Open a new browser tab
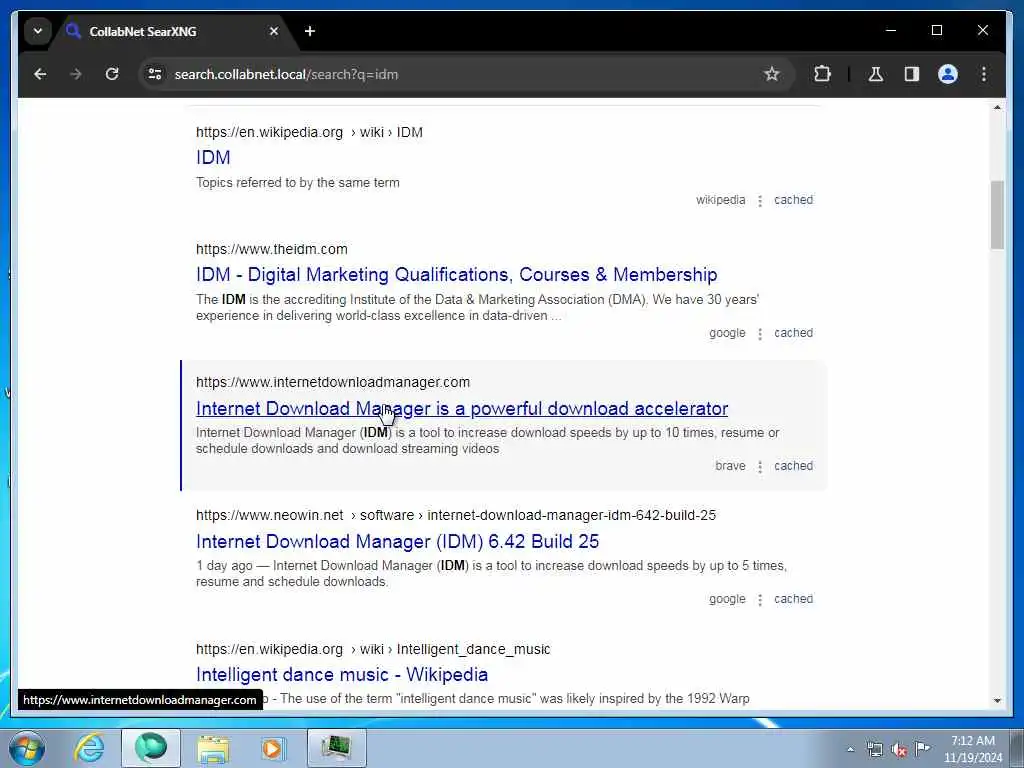The width and height of the screenshot is (1024, 768). point(310,31)
